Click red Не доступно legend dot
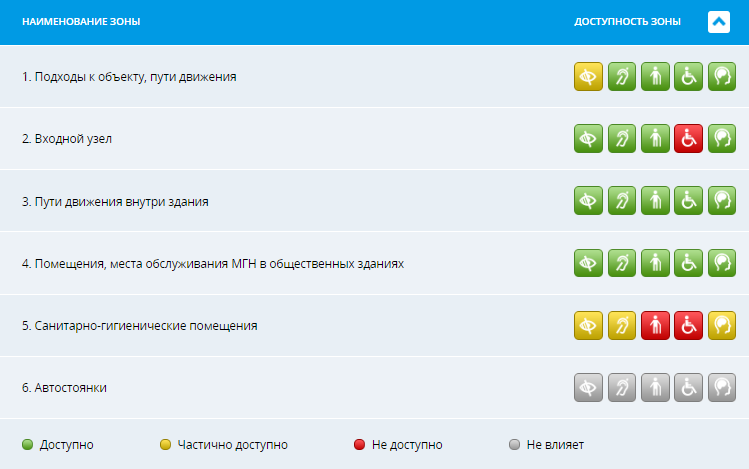The image size is (749, 469). tap(359, 445)
